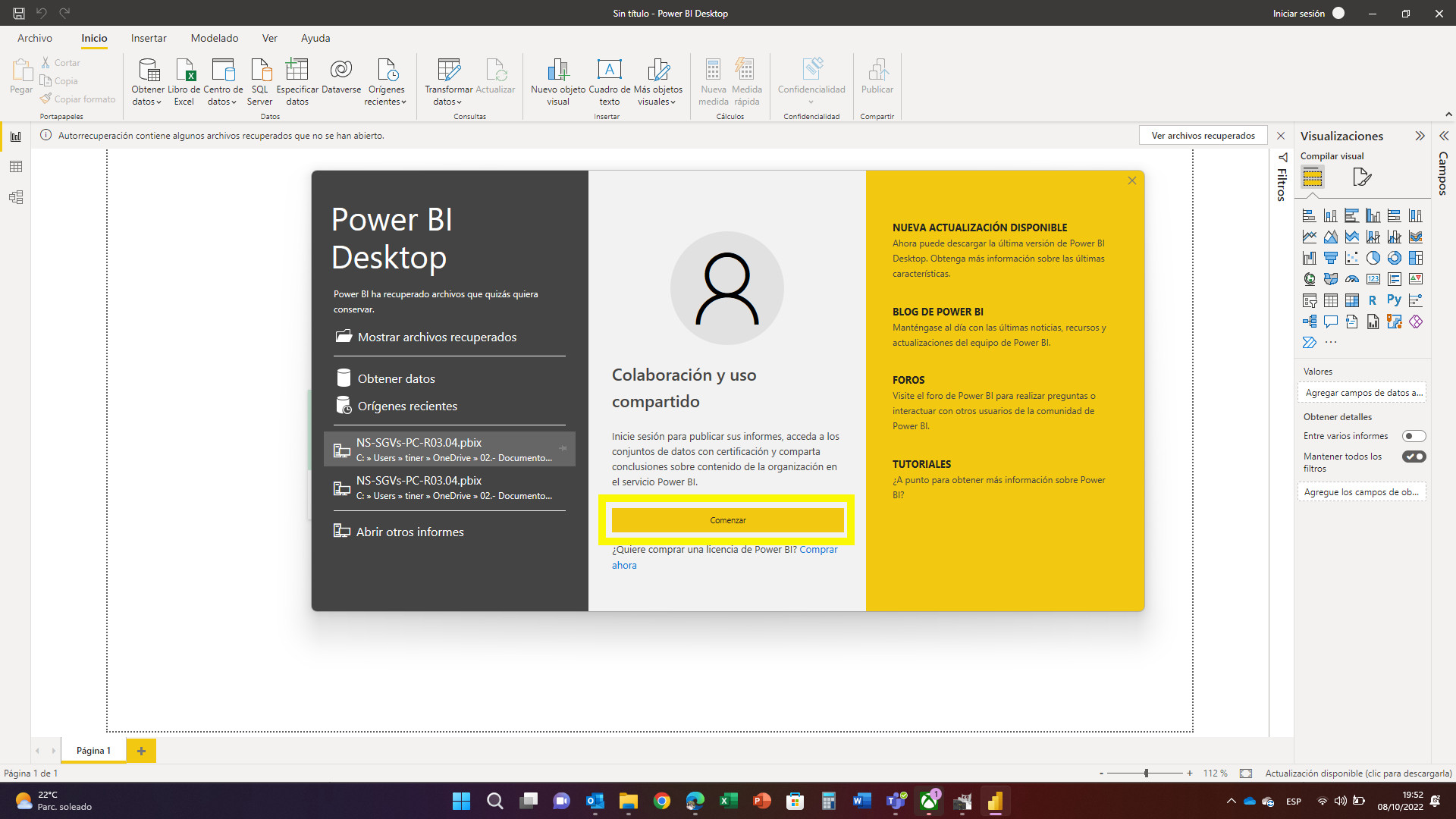This screenshot has height=819, width=1456.
Task: Switch to the Modelado ribbon tab
Action: point(214,38)
